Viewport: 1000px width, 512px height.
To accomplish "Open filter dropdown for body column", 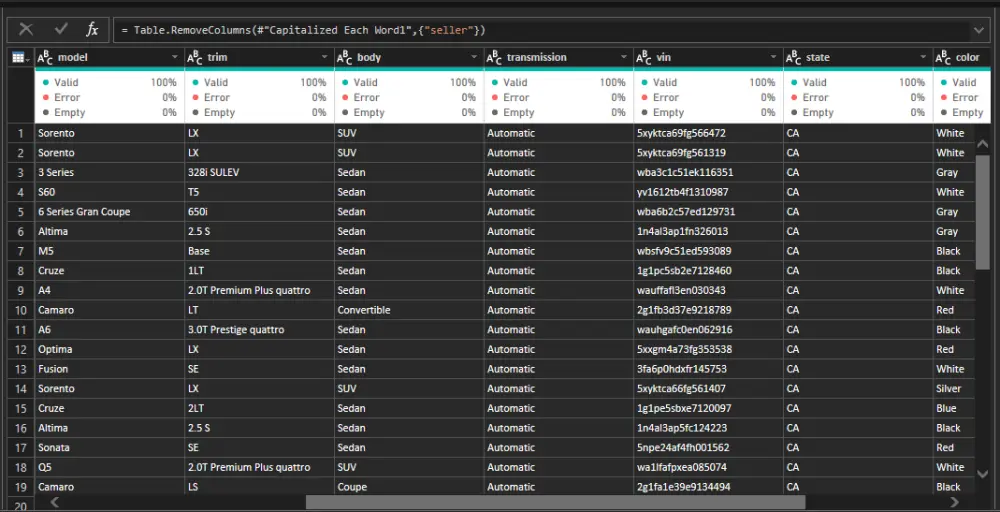I will [x=474, y=57].
